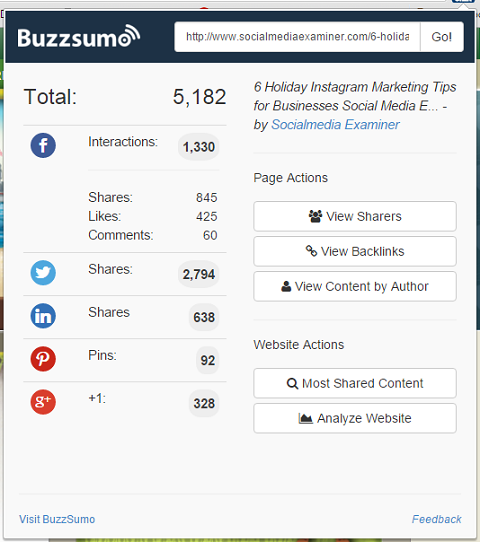The image size is (480, 542).
Task: Click the people icon on View Sharers
Action: pos(315,216)
